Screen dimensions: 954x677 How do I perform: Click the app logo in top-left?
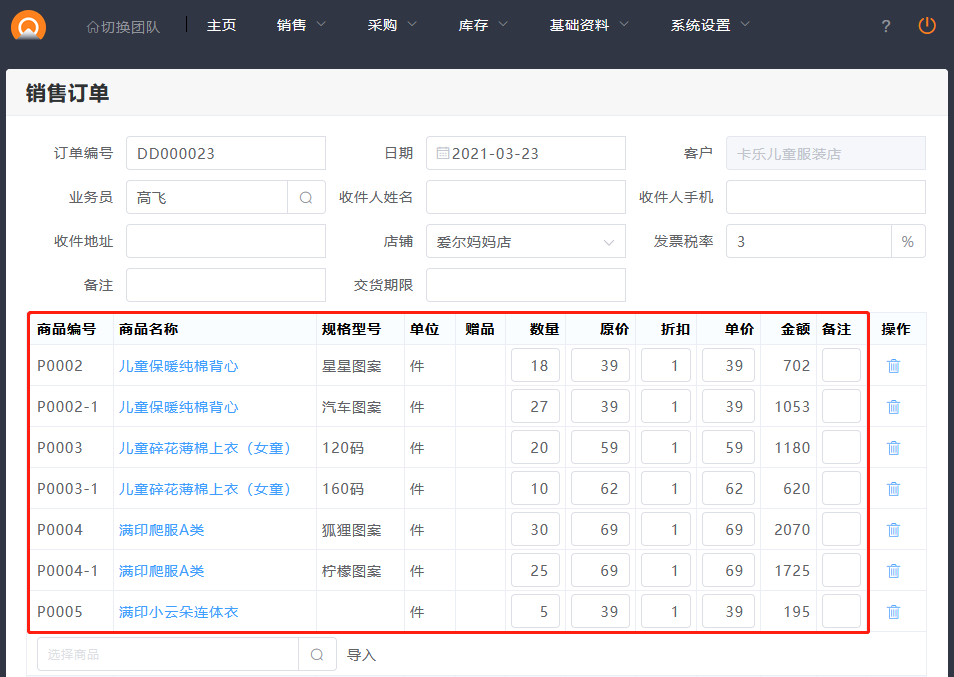pyautogui.click(x=28, y=25)
